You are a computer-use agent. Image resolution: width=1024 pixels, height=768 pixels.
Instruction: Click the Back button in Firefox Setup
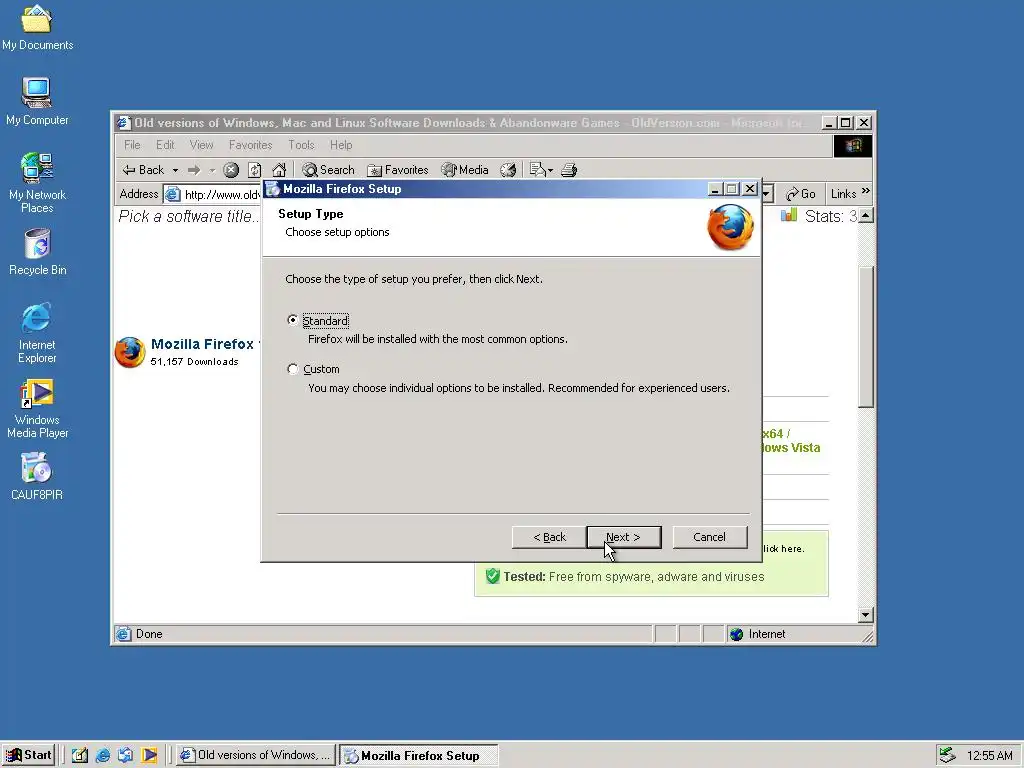(x=549, y=537)
